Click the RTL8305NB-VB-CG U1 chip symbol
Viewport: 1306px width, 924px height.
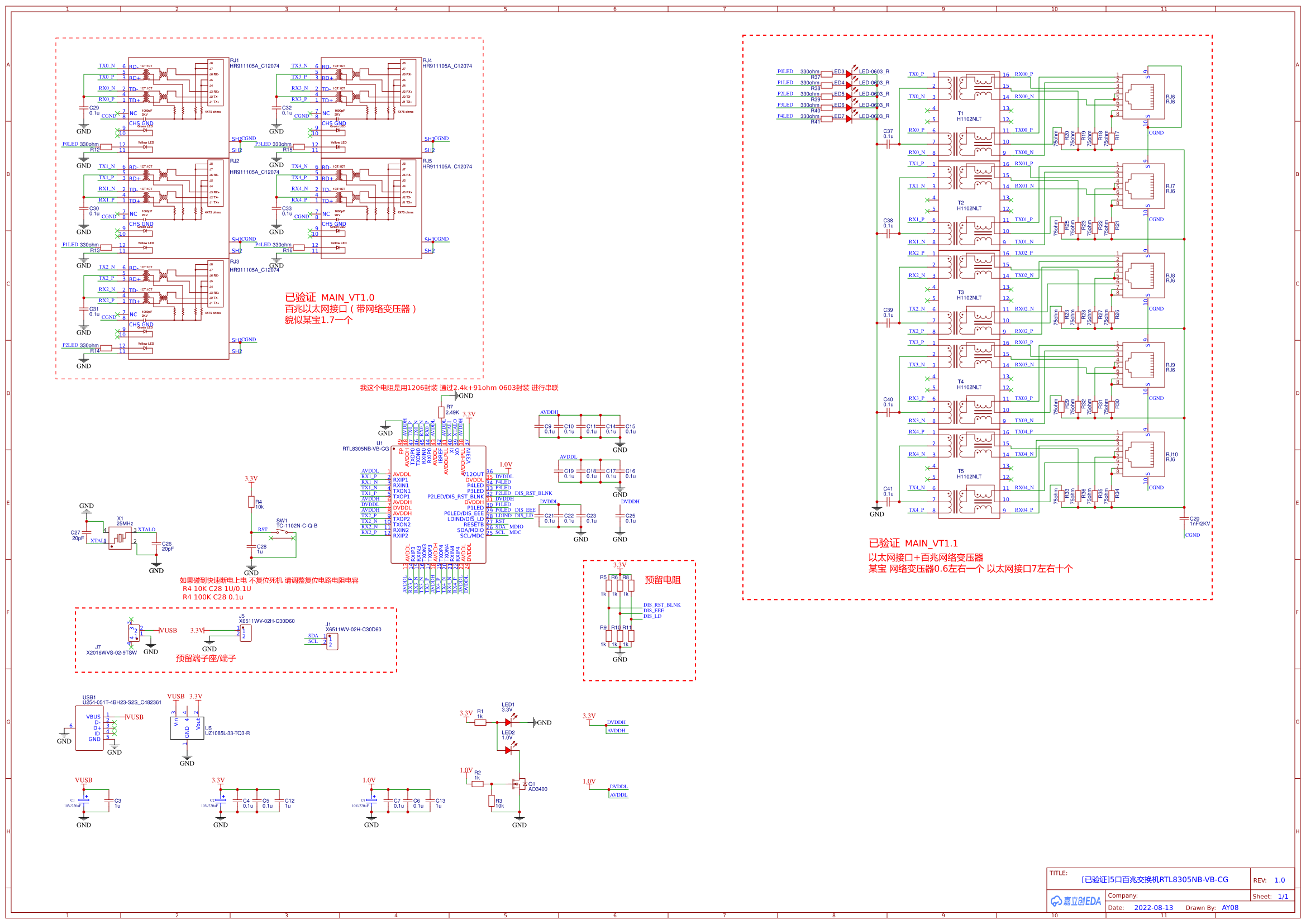(438, 504)
